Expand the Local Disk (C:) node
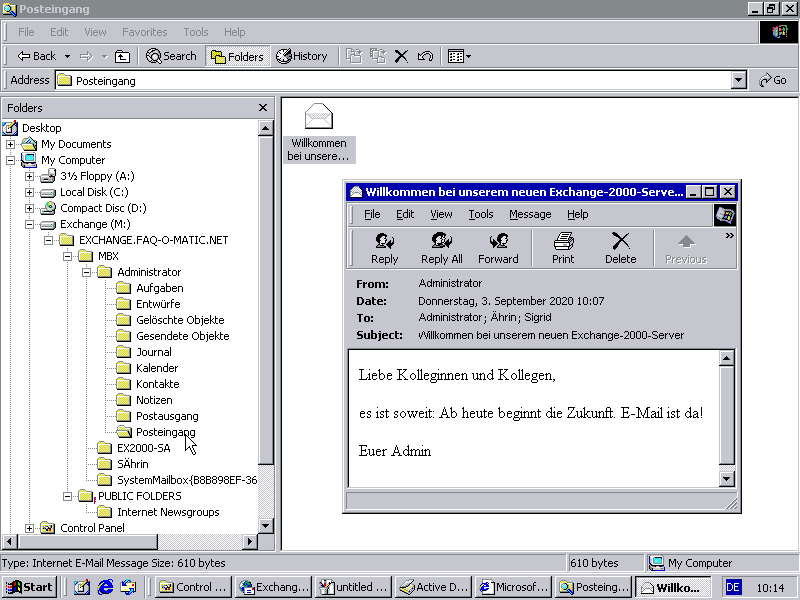The image size is (800, 600). (30, 192)
